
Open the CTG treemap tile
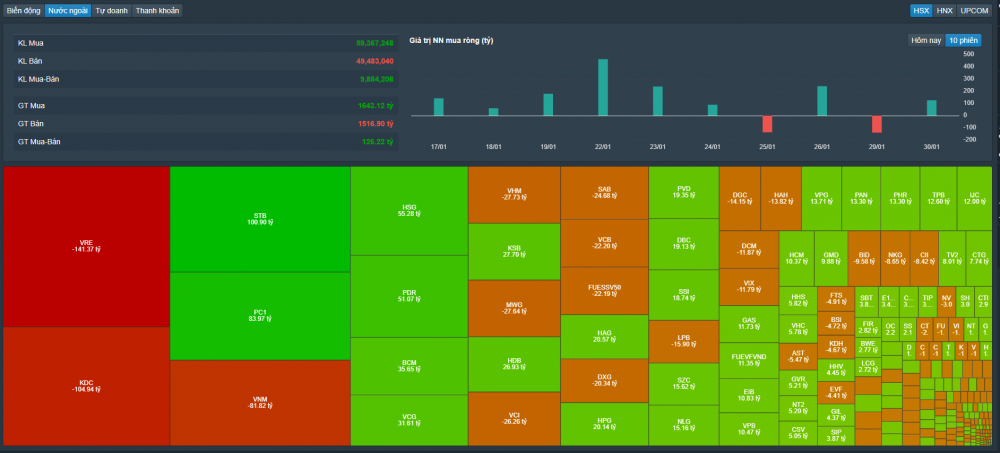pyautogui.click(x=979, y=258)
